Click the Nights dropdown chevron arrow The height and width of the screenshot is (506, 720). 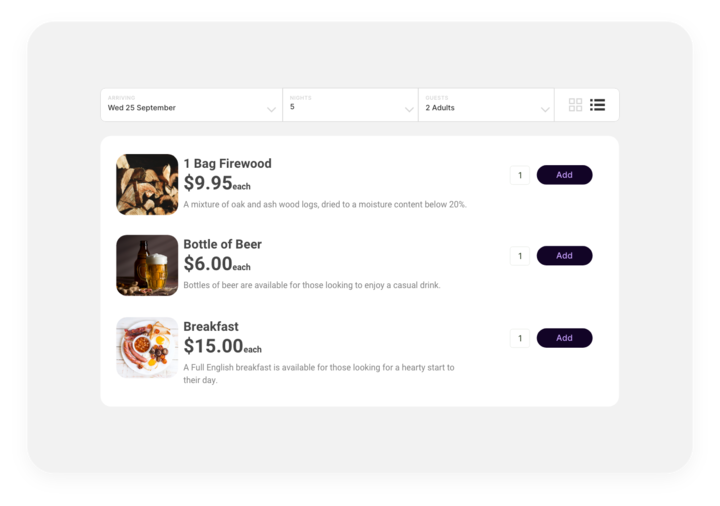tap(408, 109)
